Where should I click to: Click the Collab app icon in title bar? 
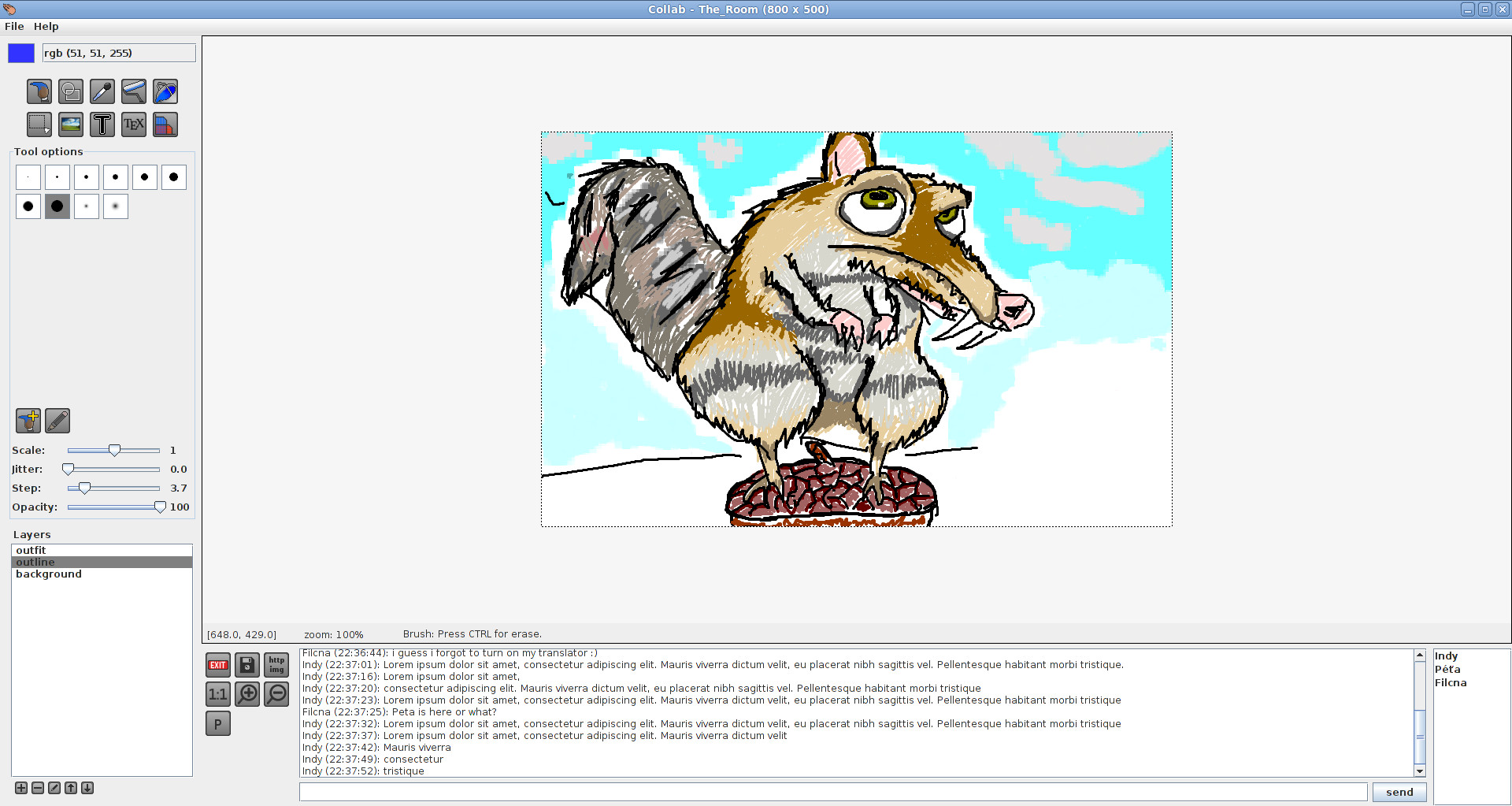click(9, 9)
